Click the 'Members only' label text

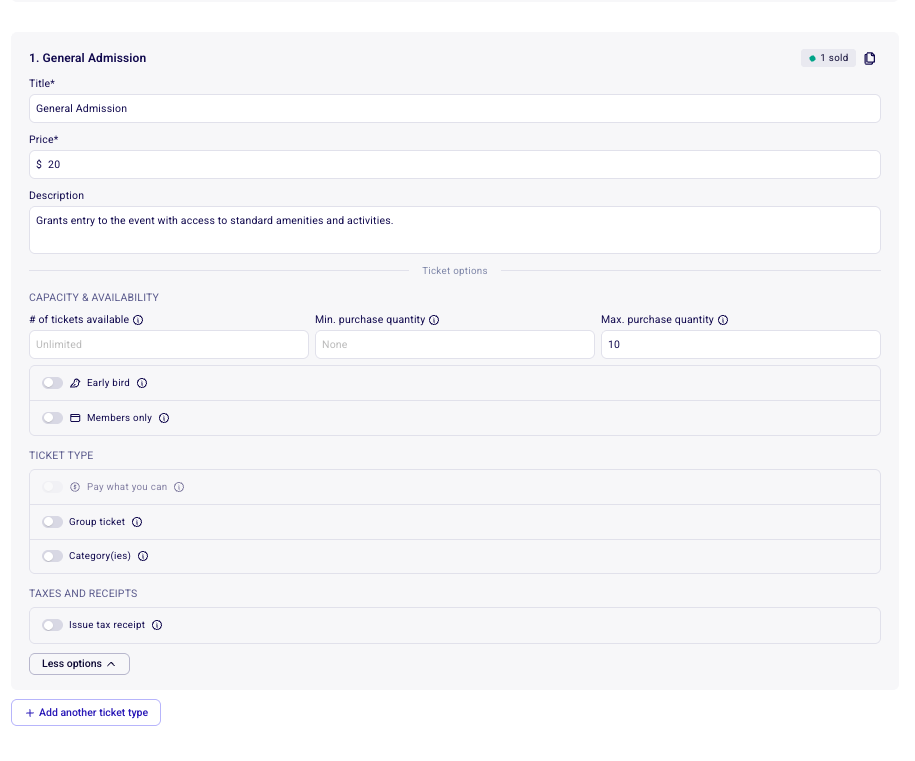(x=119, y=418)
